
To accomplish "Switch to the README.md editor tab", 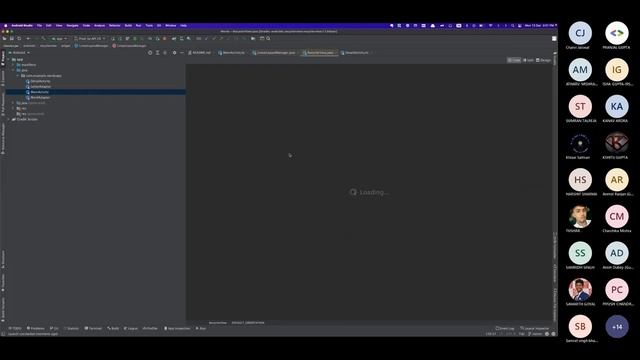I will tap(200, 53).
